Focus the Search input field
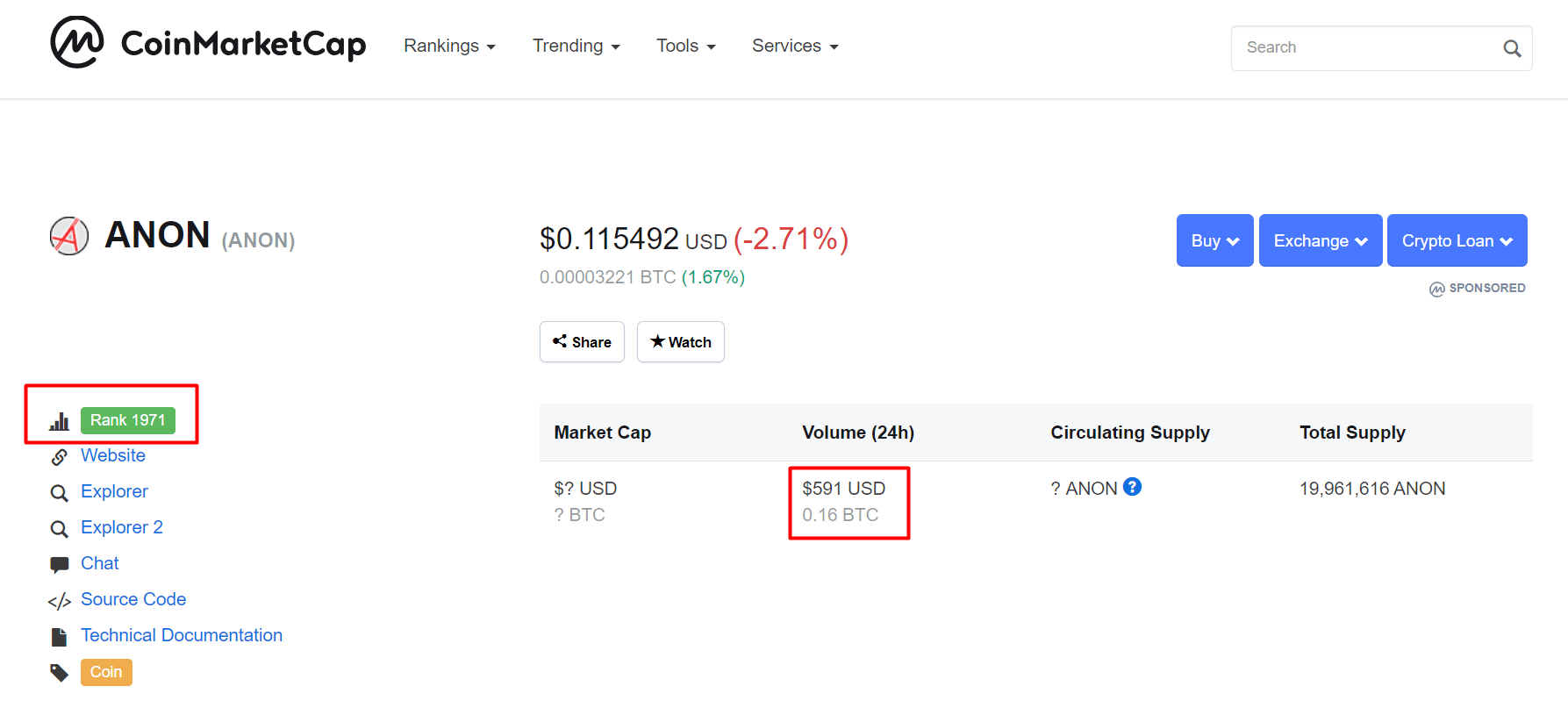 tap(1364, 48)
